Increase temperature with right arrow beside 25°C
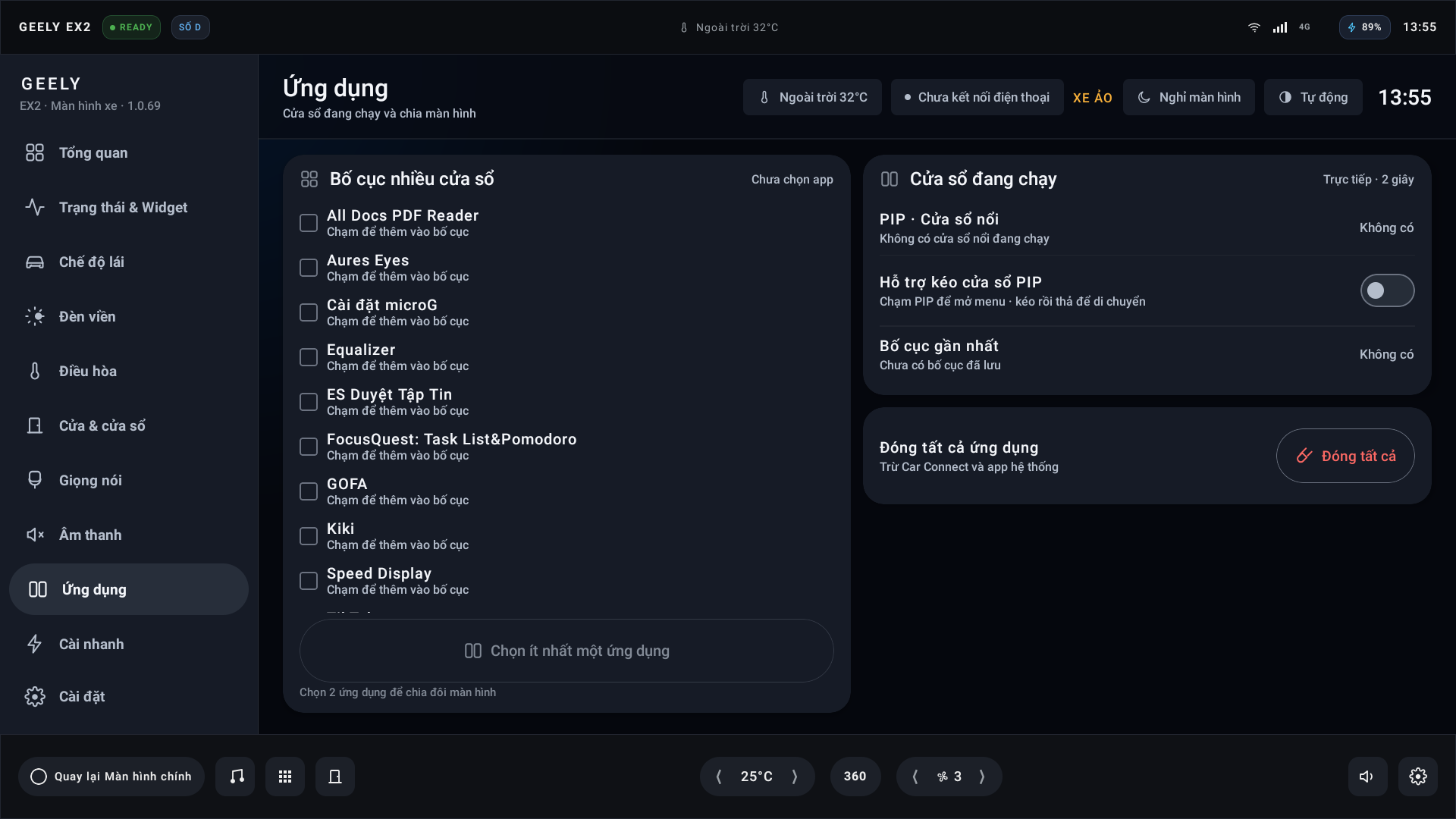Viewport: 1456px width, 819px height. coord(795,776)
